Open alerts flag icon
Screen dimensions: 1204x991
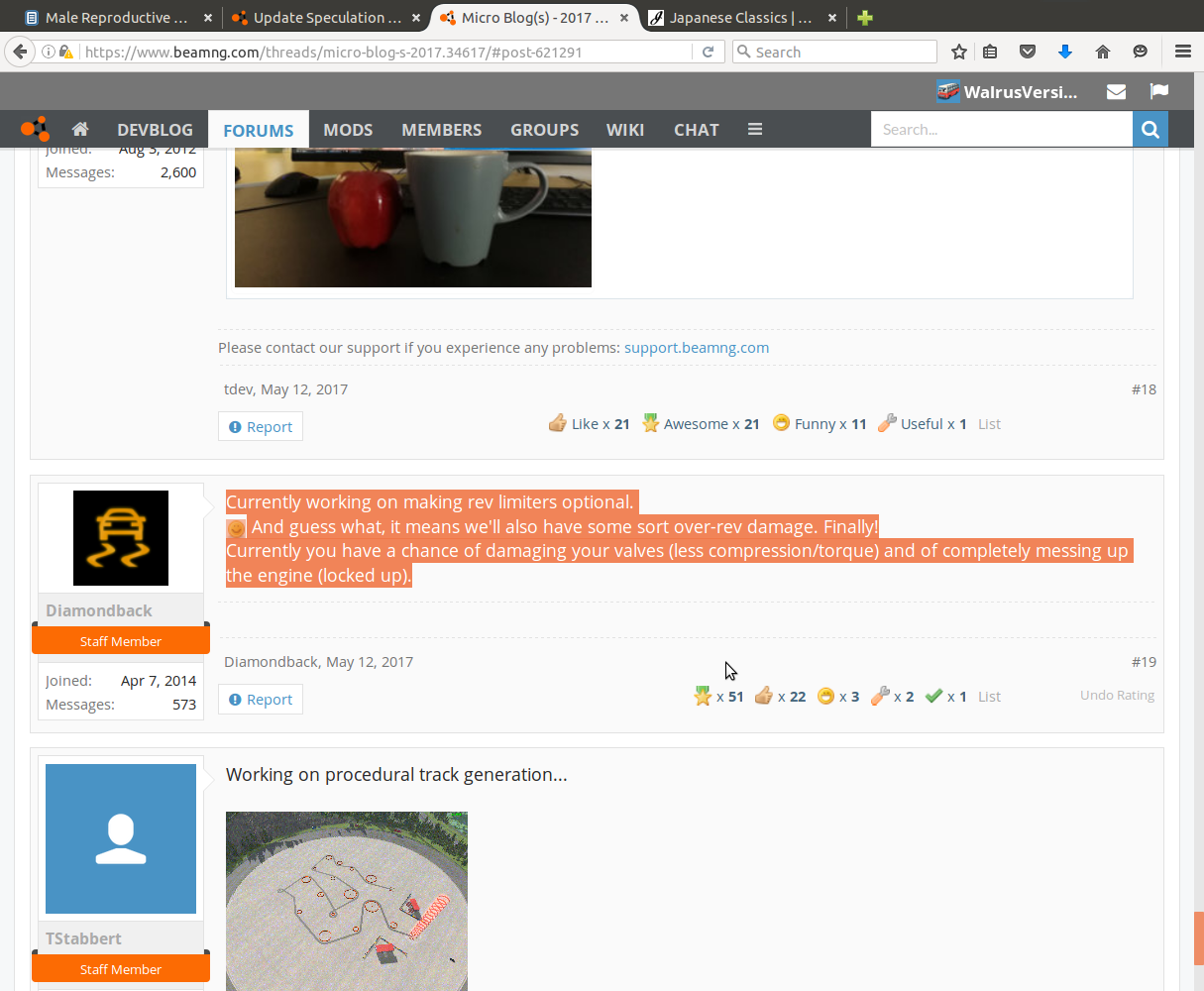click(1159, 91)
